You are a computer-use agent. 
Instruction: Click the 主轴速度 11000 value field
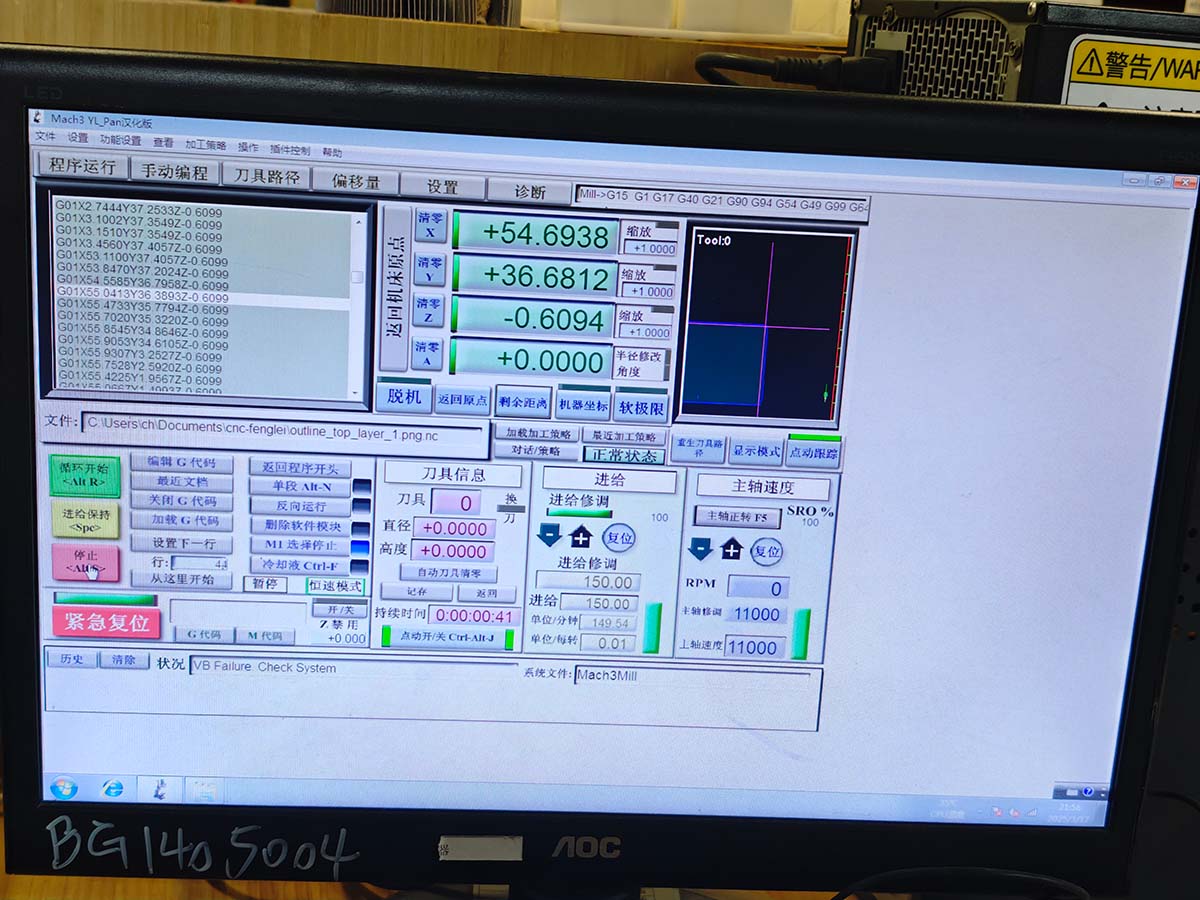(754, 648)
